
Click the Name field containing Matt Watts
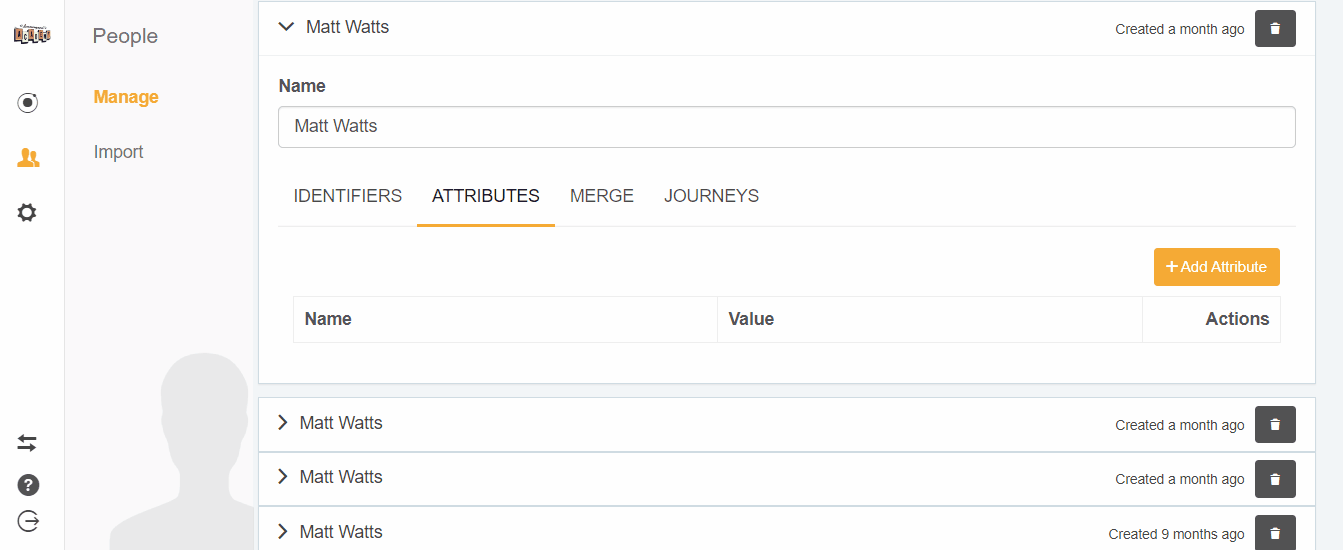pyautogui.click(x=786, y=127)
